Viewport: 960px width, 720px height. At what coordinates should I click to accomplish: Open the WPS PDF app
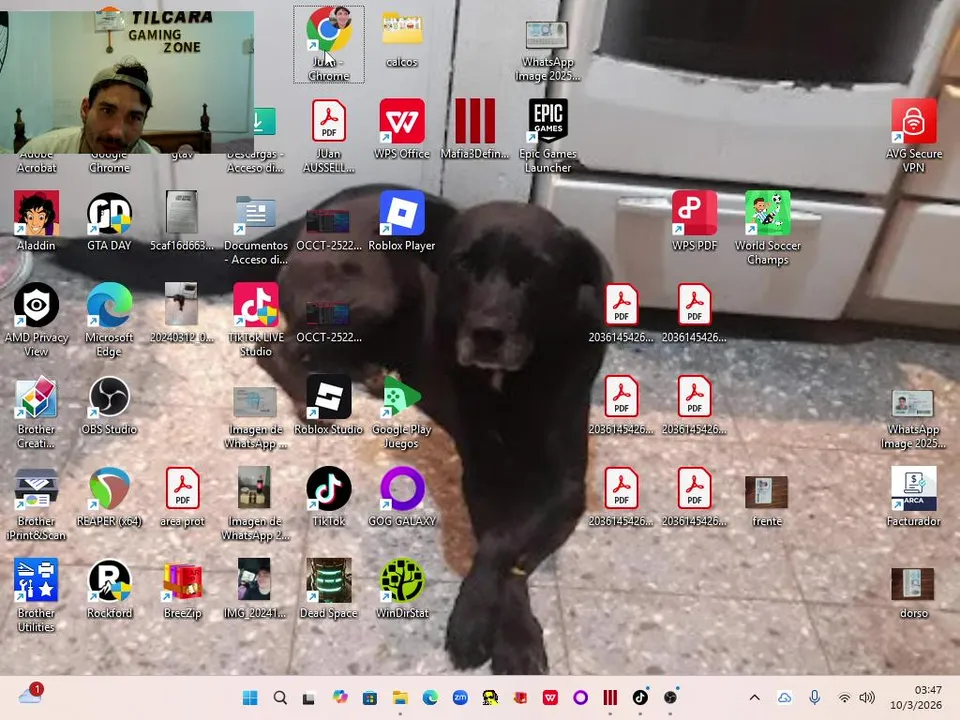coord(694,220)
